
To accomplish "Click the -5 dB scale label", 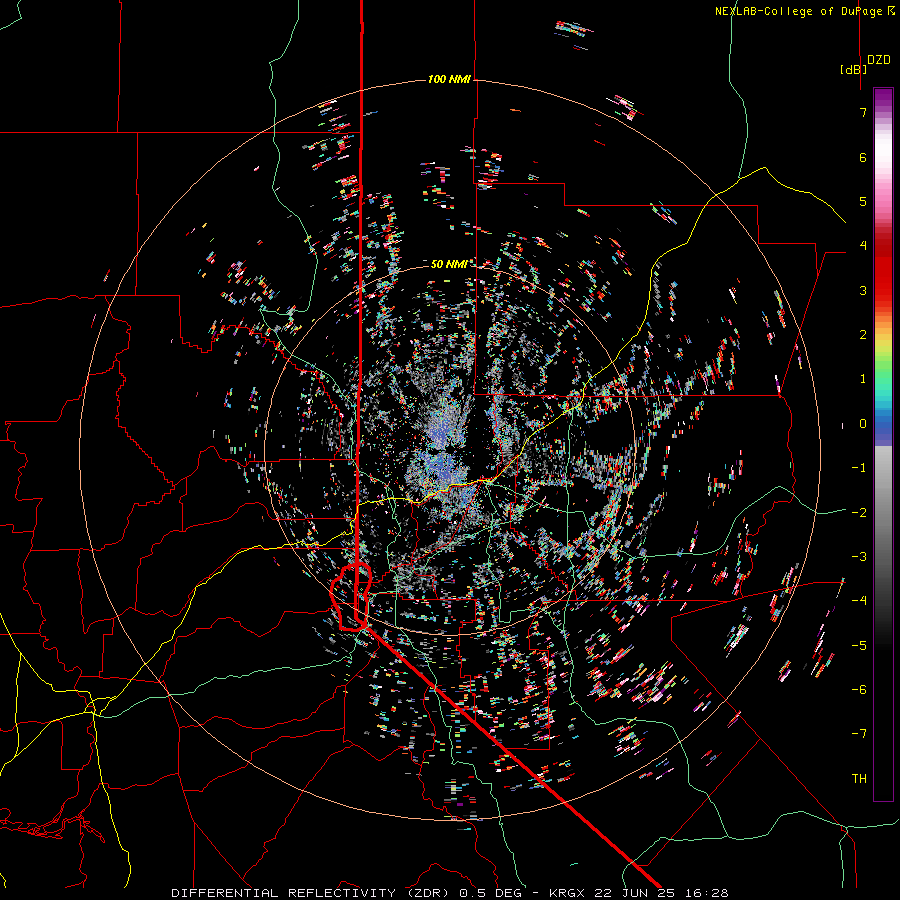I will click(x=859, y=645).
